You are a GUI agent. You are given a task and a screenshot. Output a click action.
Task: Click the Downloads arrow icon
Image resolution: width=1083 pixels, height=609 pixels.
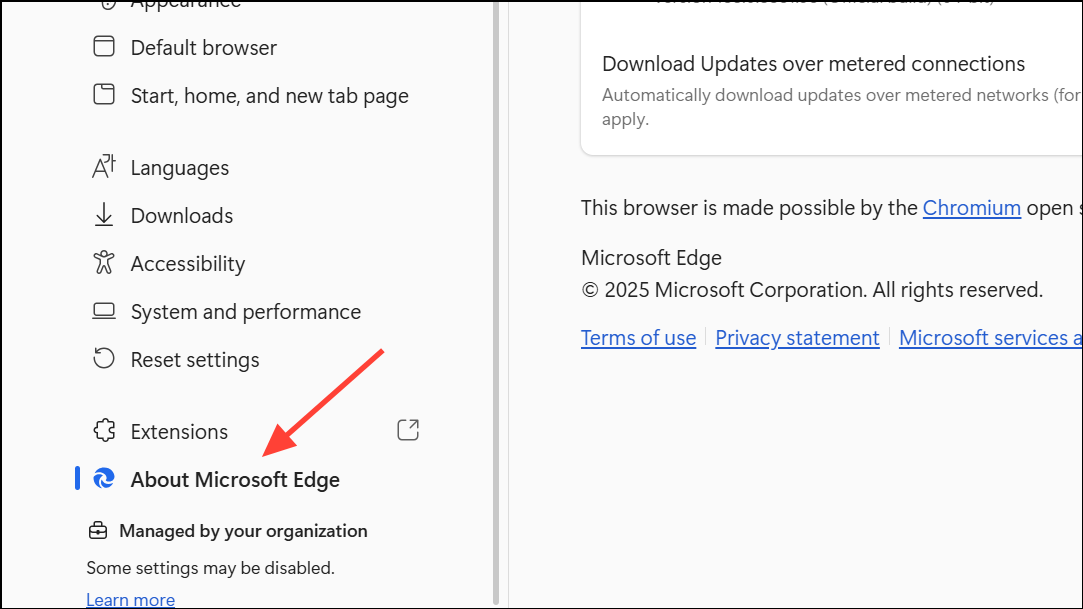point(104,215)
